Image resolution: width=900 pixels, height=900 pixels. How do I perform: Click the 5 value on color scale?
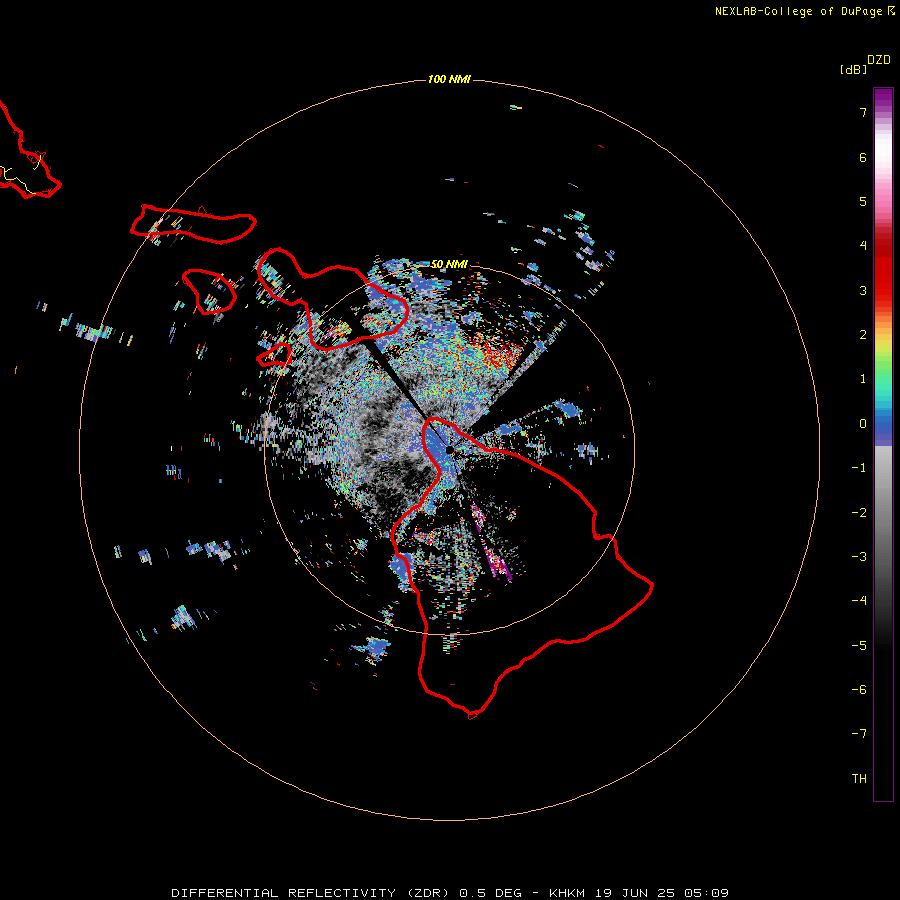click(x=863, y=201)
